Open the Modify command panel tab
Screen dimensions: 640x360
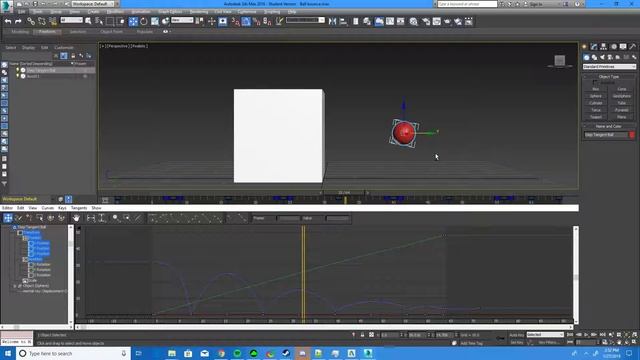tap(594, 47)
